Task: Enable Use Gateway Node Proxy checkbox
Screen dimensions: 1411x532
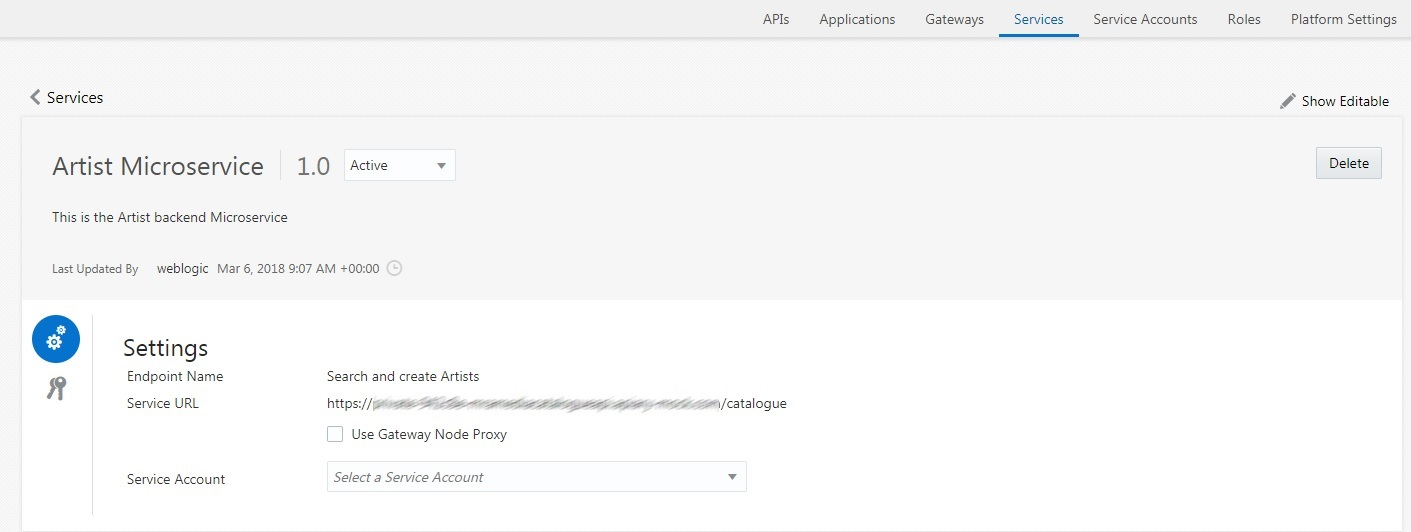Action: coord(335,434)
